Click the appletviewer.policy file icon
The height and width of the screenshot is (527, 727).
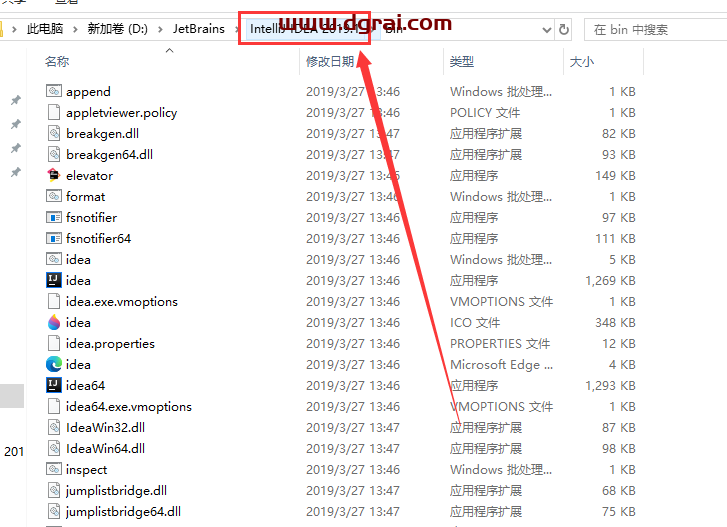click(54, 112)
